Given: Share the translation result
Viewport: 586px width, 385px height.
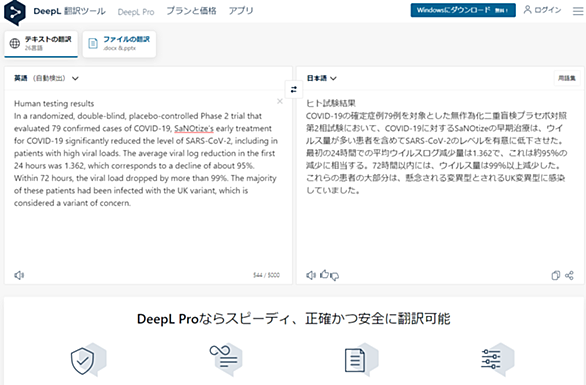Looking at the screenshot, I should pos(569,275).
